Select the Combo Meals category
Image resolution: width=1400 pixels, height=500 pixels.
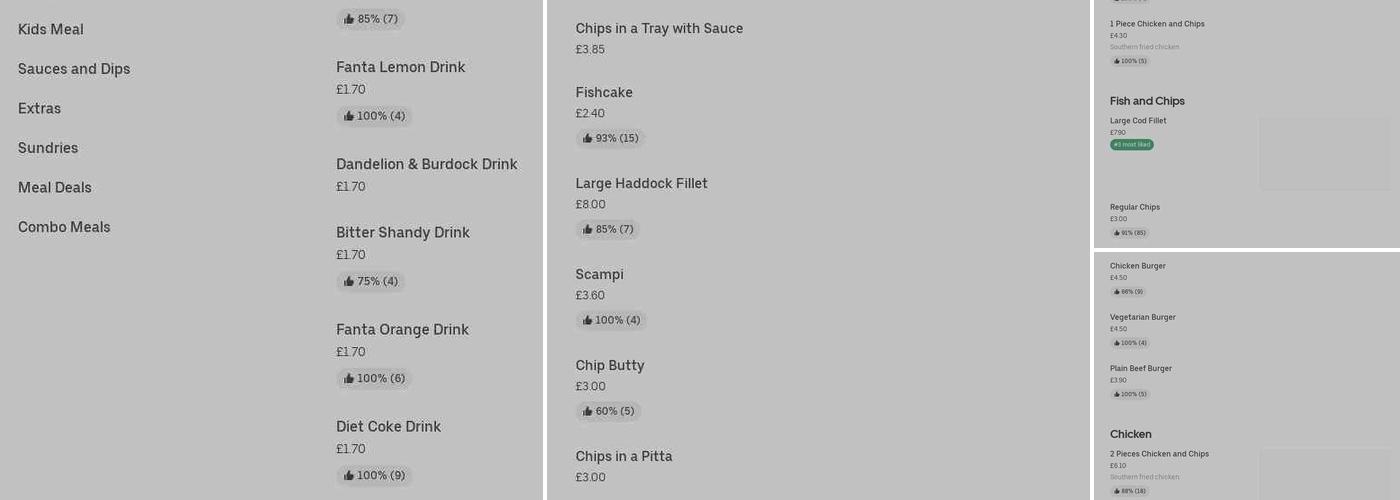pos(64,227)
